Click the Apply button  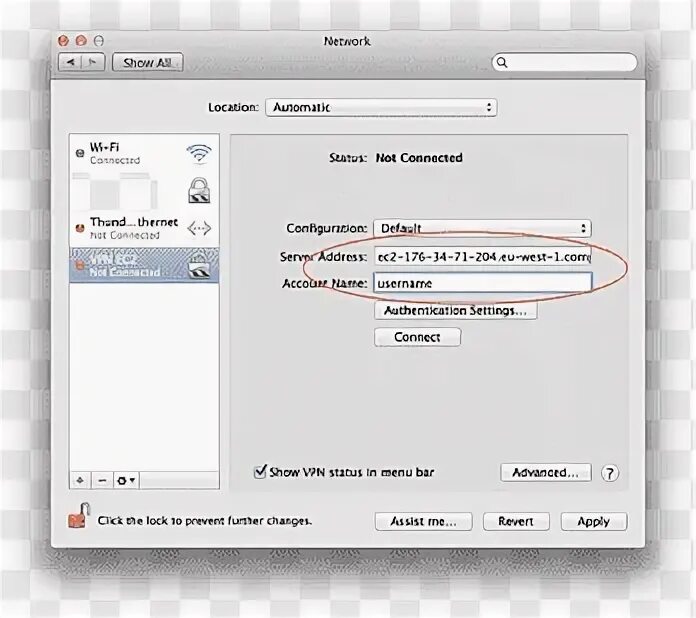tap(594, 521)
